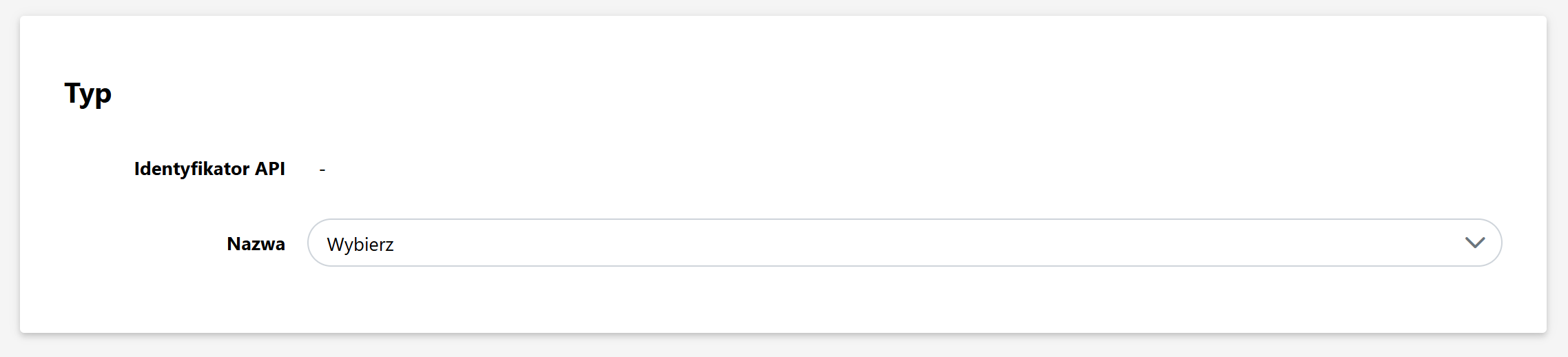Click the Typ section heading
Viewport: 1568px width, 357px height.
(88, 93)
